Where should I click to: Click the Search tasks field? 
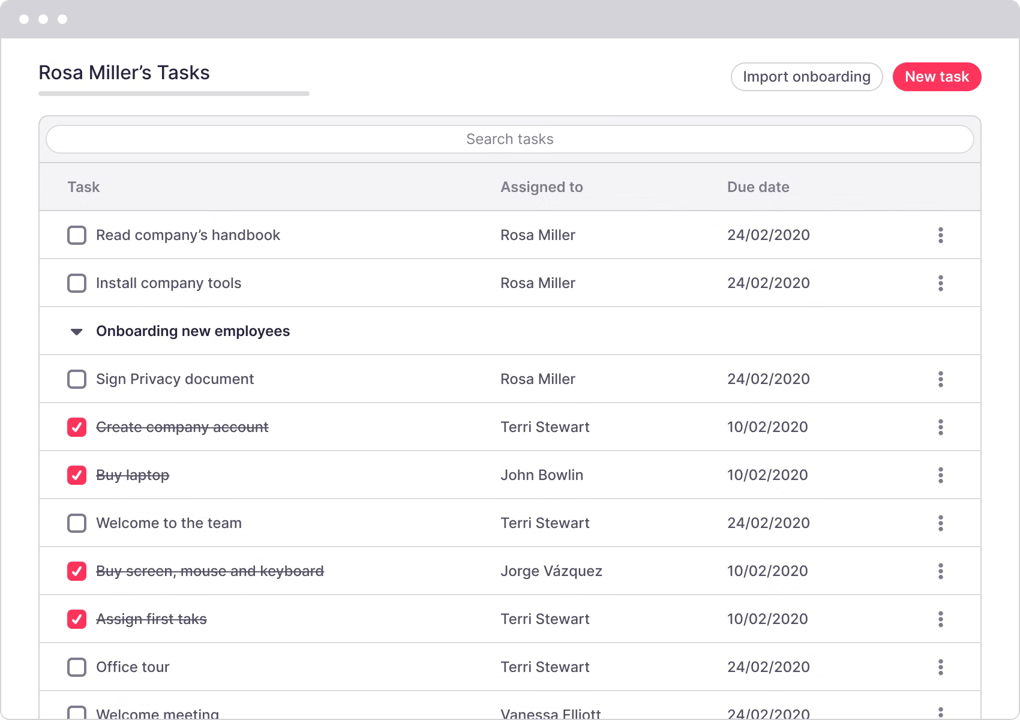tap(510, 139)
